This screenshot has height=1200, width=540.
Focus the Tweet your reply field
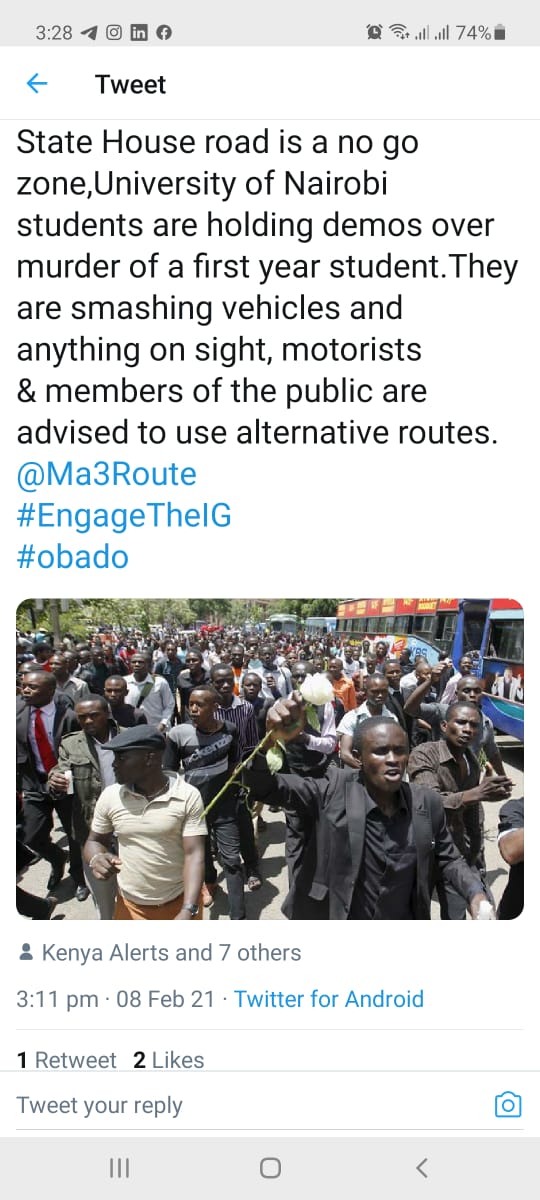[x=250, y=1105]
